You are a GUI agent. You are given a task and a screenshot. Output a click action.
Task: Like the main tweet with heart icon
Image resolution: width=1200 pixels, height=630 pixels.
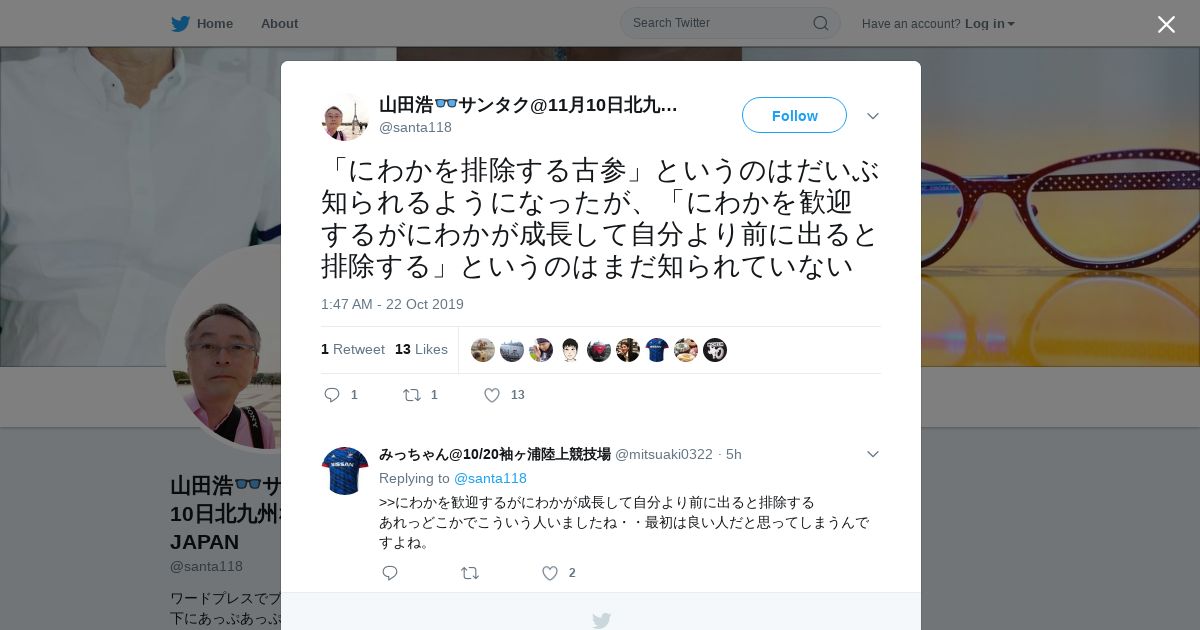point(492,395)
